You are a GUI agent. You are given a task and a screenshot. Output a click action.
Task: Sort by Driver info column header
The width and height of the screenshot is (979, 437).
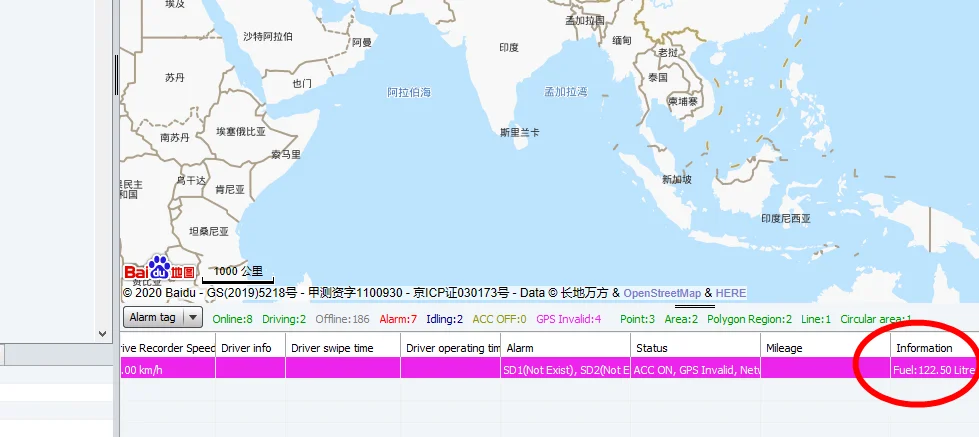click(250, 348)
